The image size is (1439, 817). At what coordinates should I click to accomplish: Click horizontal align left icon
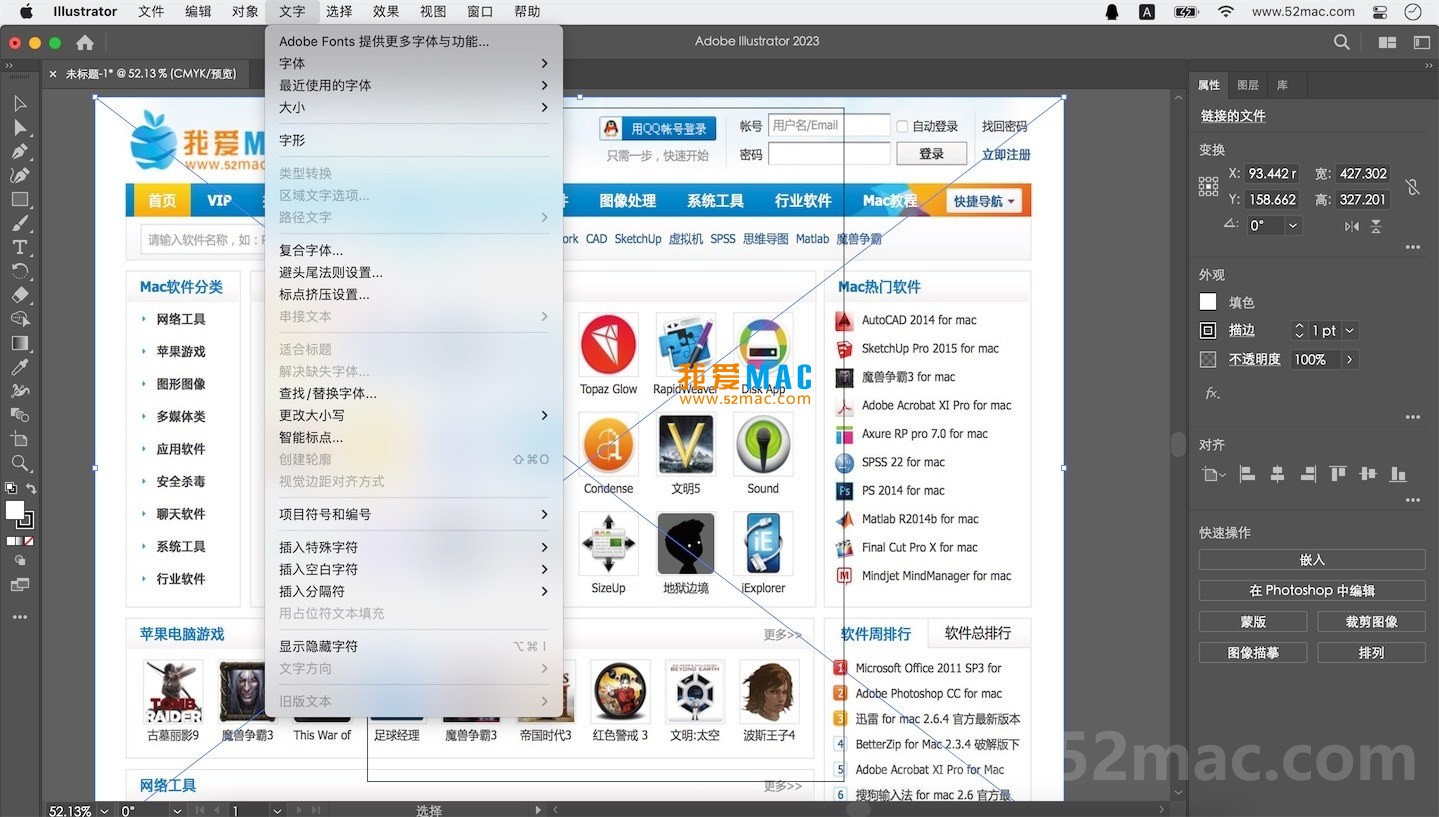pos(1247,474)
